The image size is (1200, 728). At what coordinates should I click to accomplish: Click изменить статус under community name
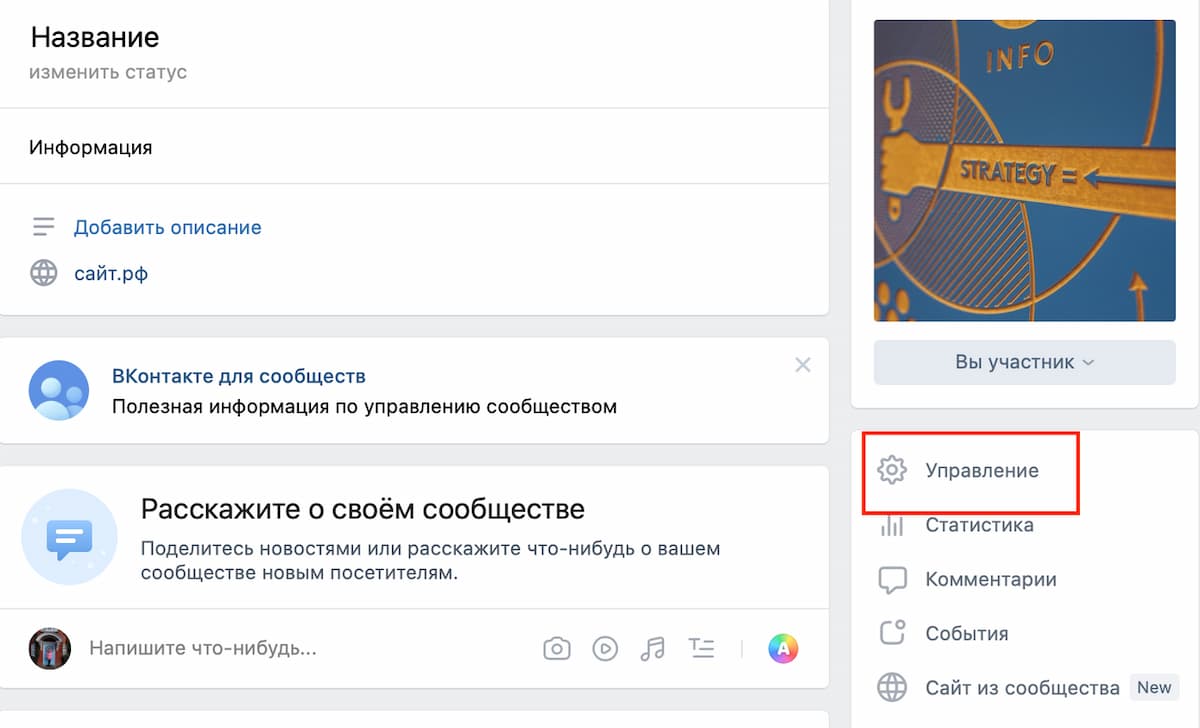point(107,72)
